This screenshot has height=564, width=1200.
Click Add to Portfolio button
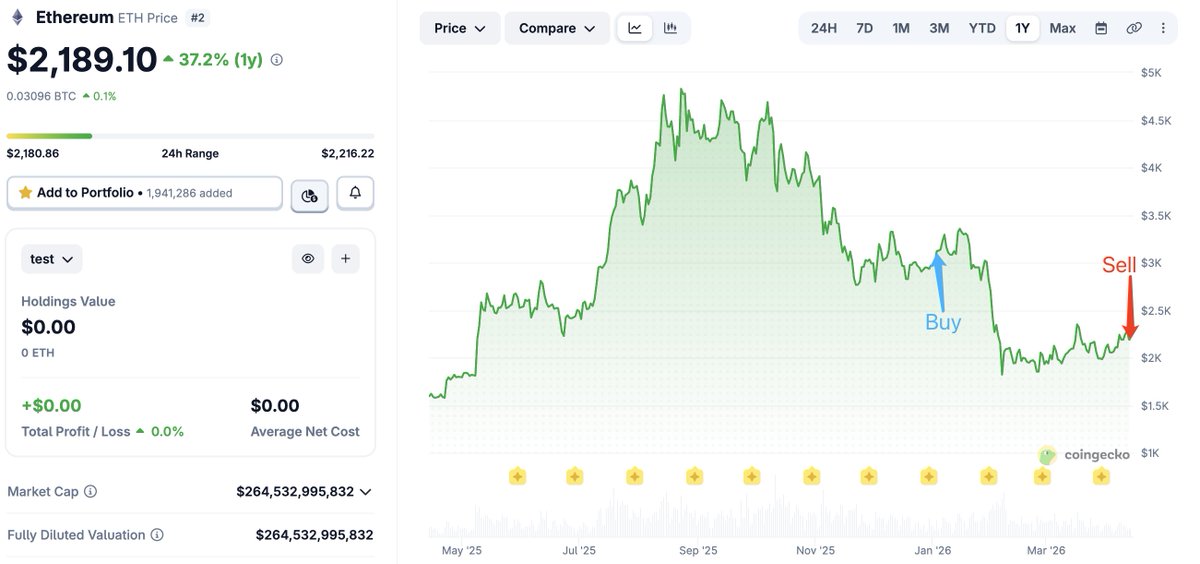(x=144, y=193)
